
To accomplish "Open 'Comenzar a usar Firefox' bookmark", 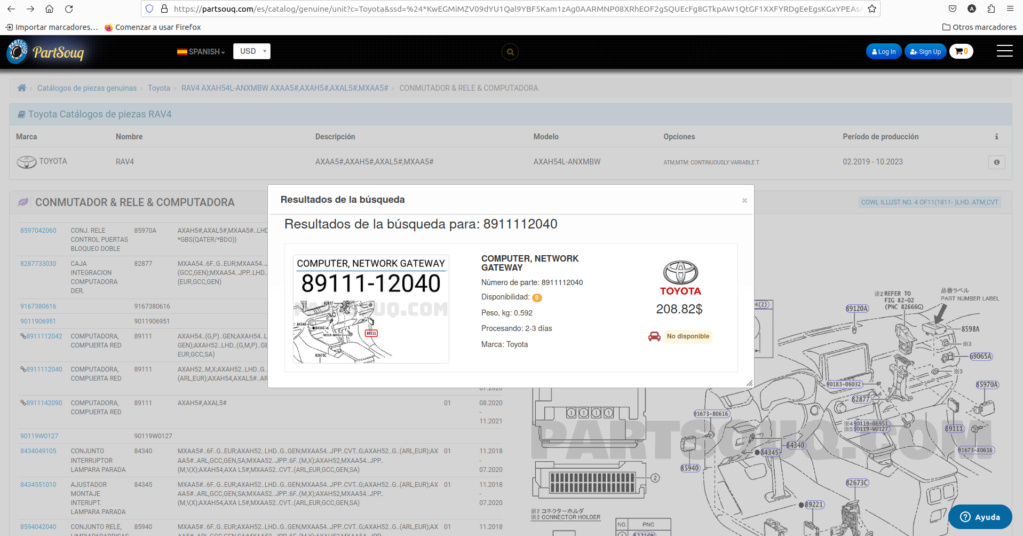I will [153, 27].
